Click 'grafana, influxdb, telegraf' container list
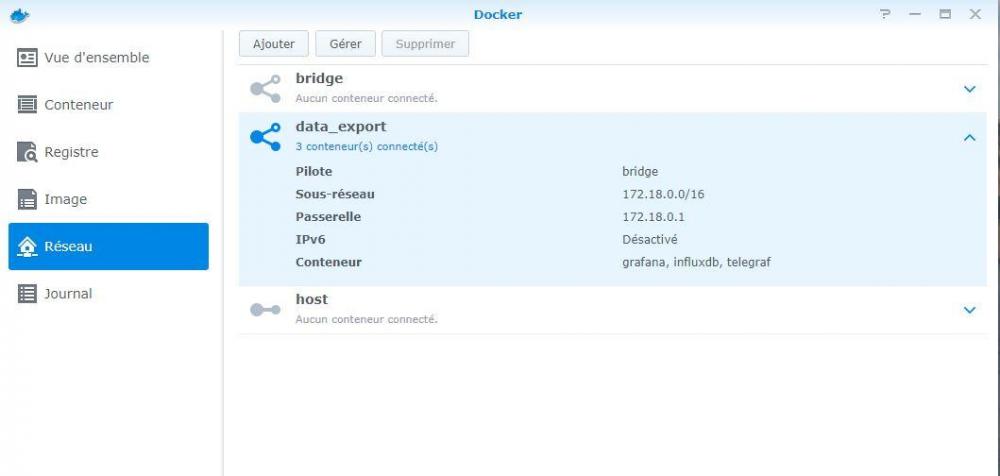Screen dimensions: 1000x476 point(696,262)
